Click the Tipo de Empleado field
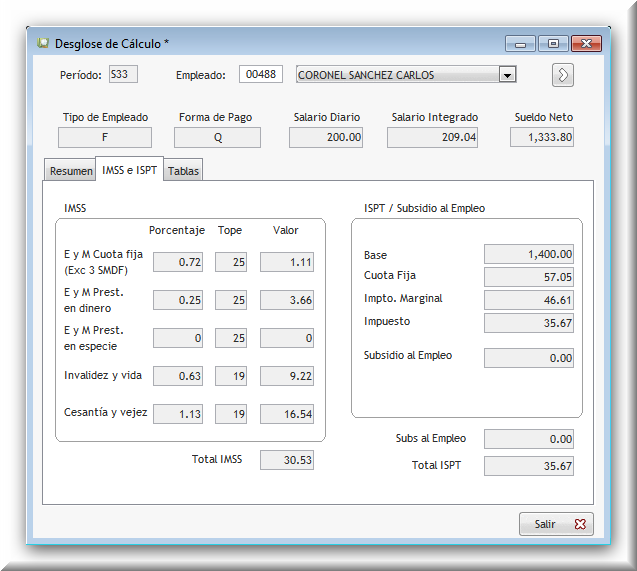The image size is (637, 571). pos(105,138)
